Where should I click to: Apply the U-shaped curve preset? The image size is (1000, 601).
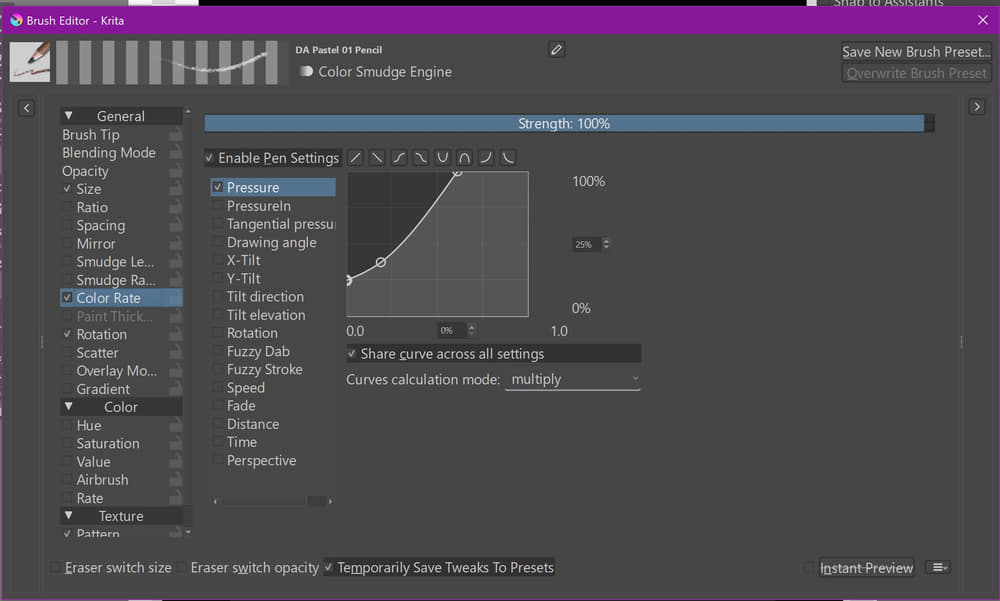(x=443, y=158)
